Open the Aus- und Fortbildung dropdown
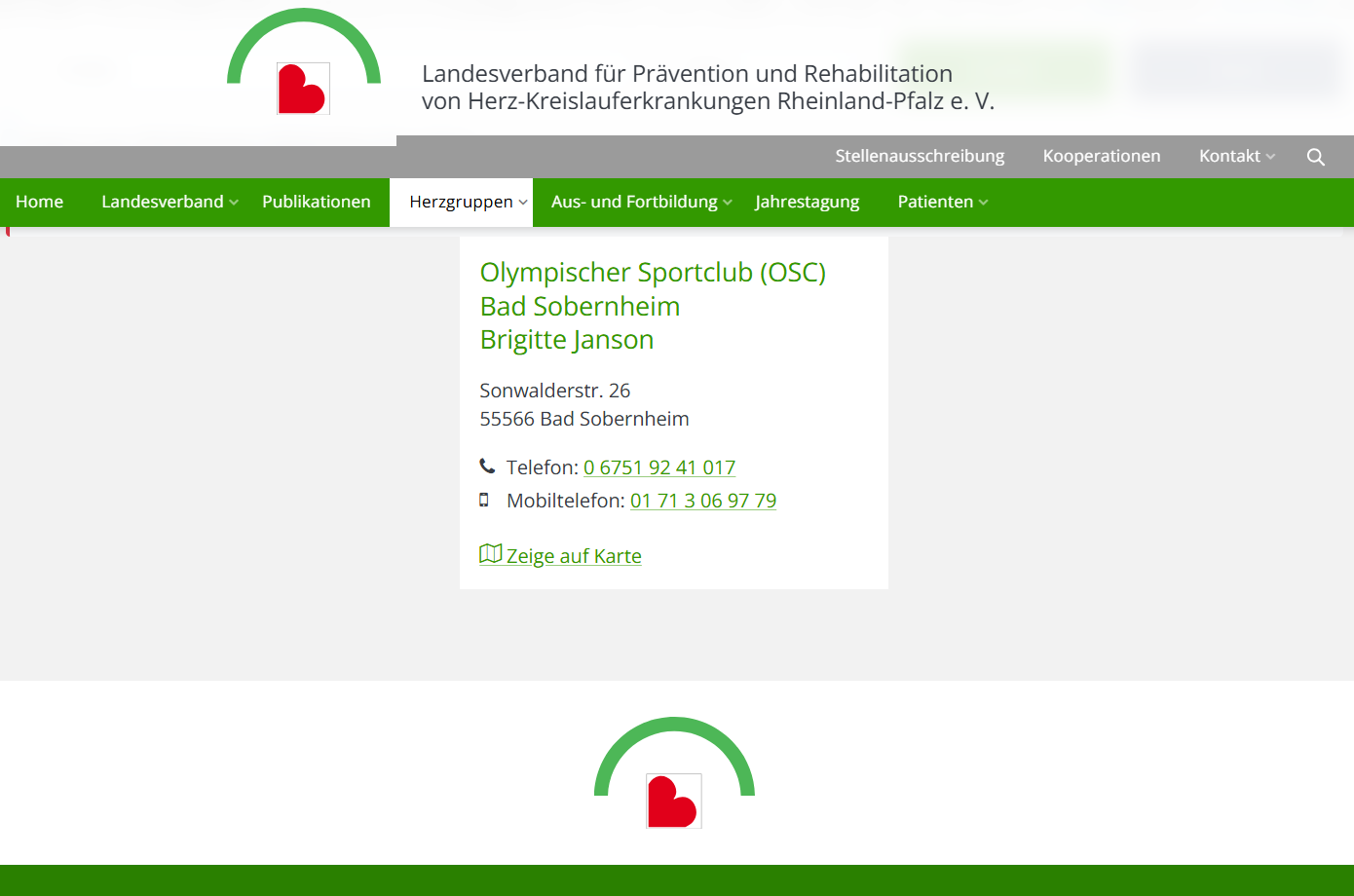This screenshot has width=1354, height=896. (x=728, y=203)
